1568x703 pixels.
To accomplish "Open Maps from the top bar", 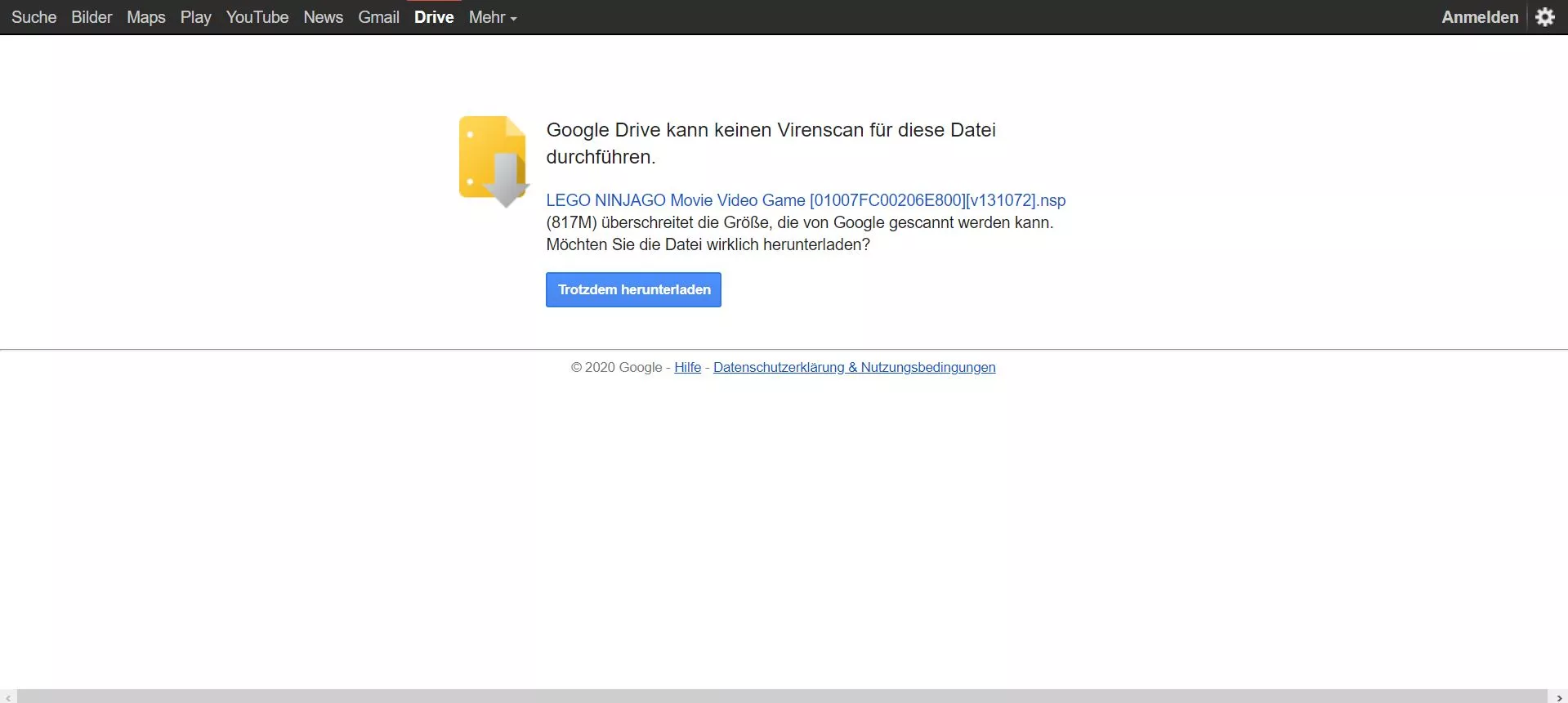I will [146, 17].
